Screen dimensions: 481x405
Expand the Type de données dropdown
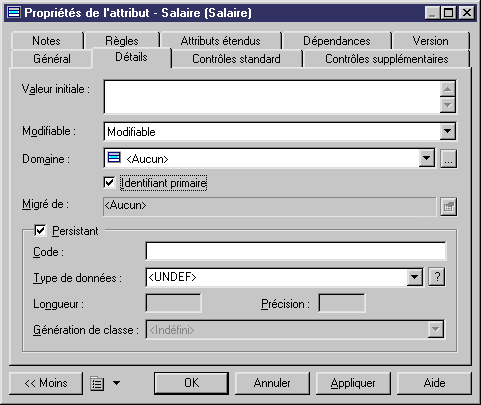pyautogui.click(x=415, y=277)
